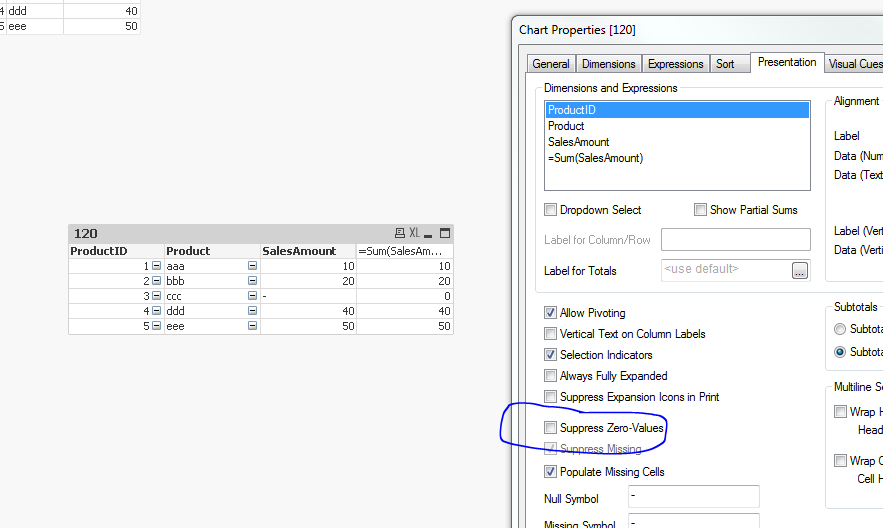
Task: Collapse the aaa Product row minus icon
Action: click(252, 267)
